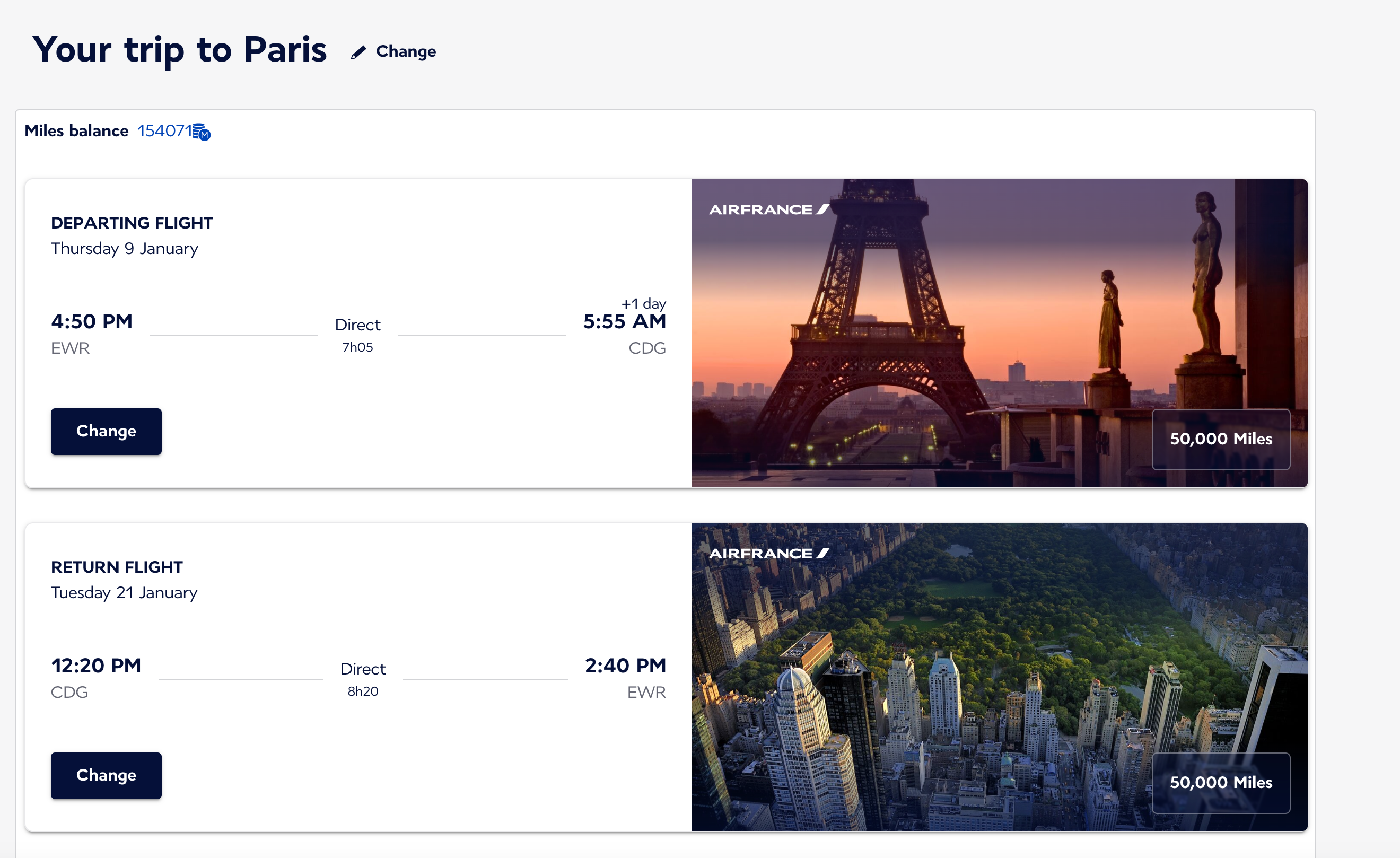Viewport: 1400px width, 858px height.
Task: Click the Change link next to trip title
Action: (406, 52)
